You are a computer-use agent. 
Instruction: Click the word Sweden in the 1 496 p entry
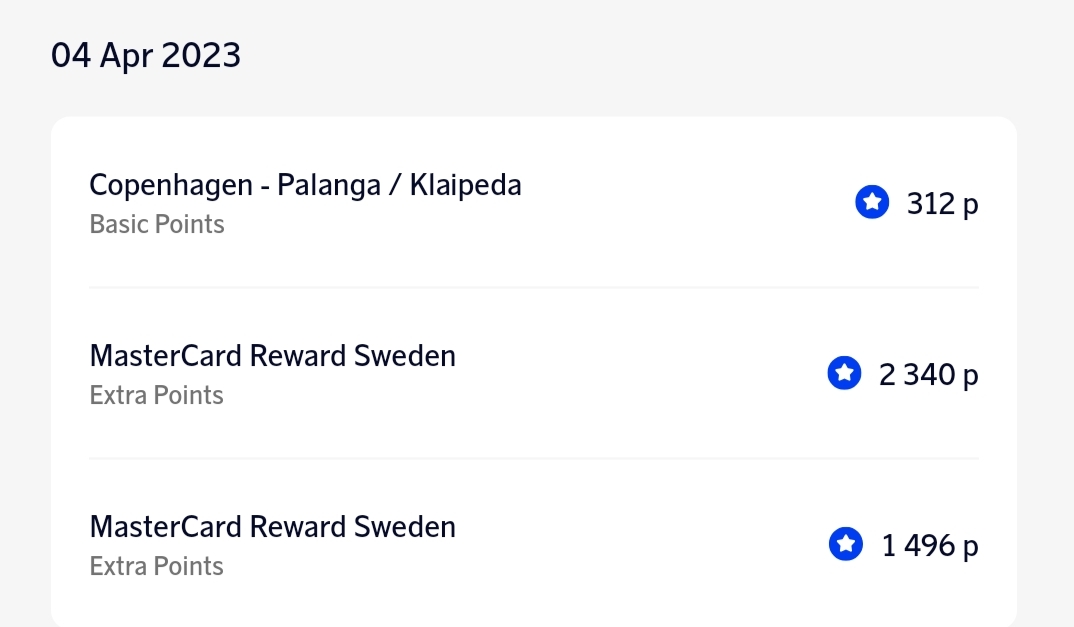click(x=407, y=527)
